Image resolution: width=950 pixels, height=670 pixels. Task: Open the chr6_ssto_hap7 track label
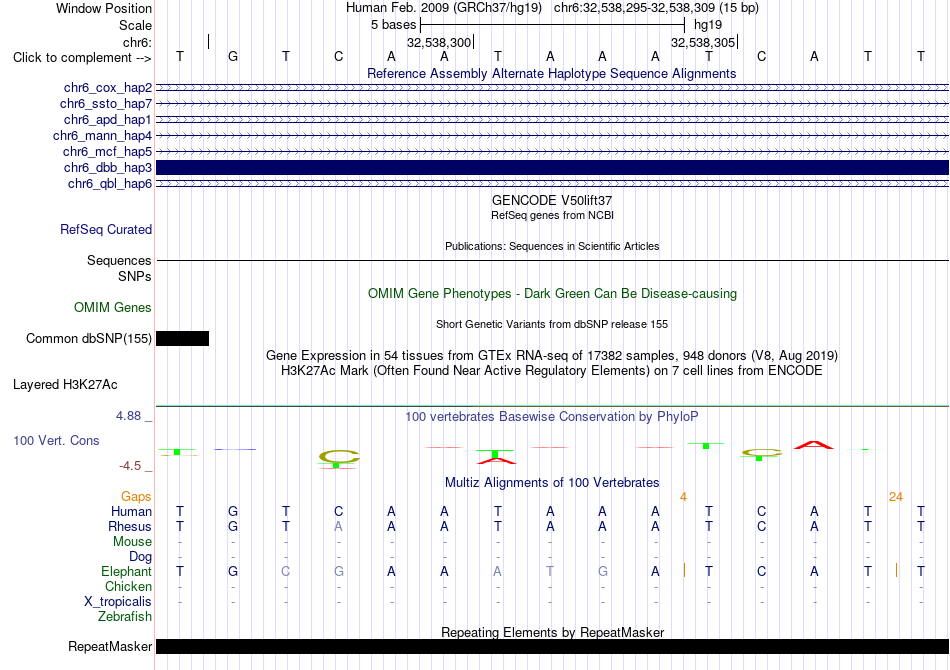[105, 104]
